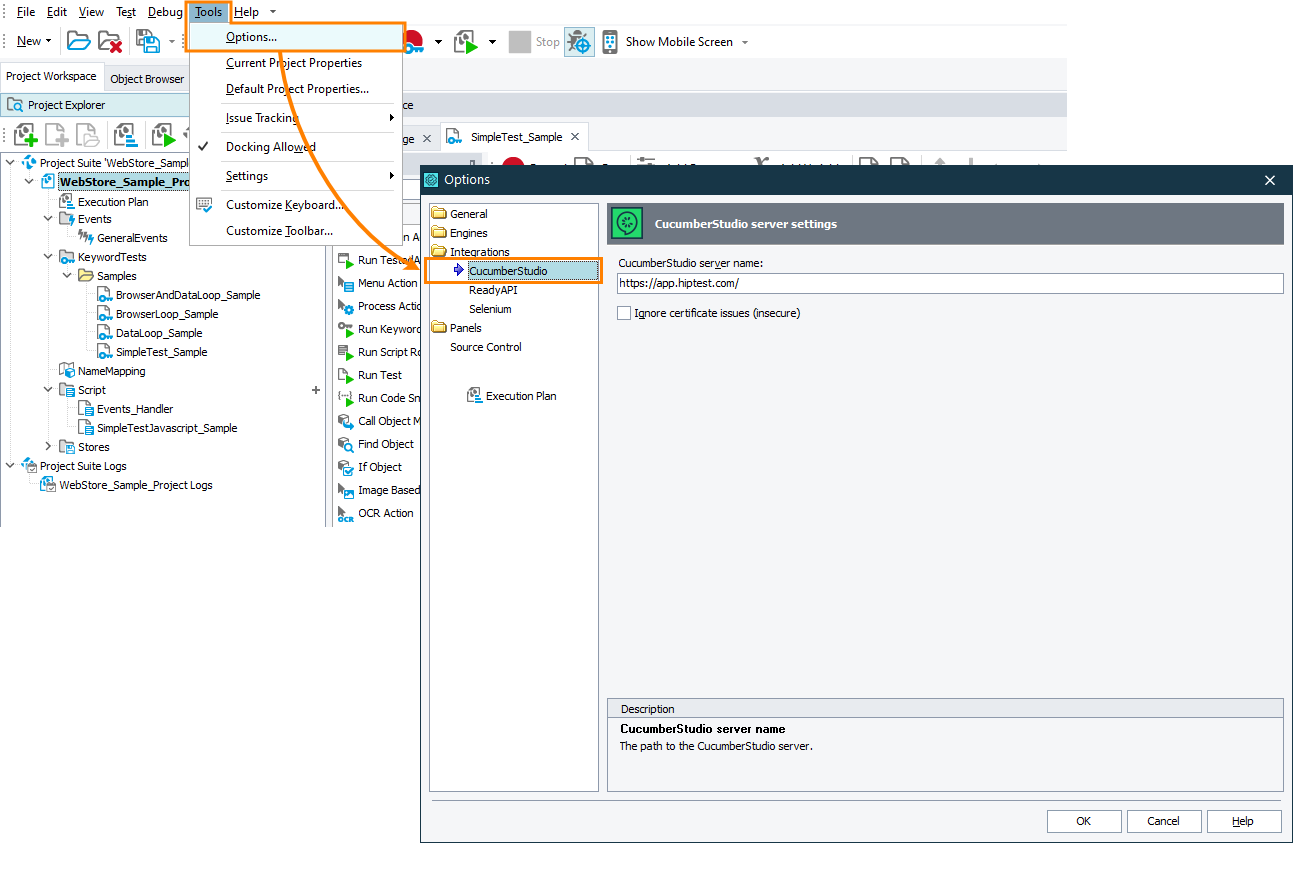Select the SimpleTest_Sample editor tab

pyautogui.click(x=516, y=137)
